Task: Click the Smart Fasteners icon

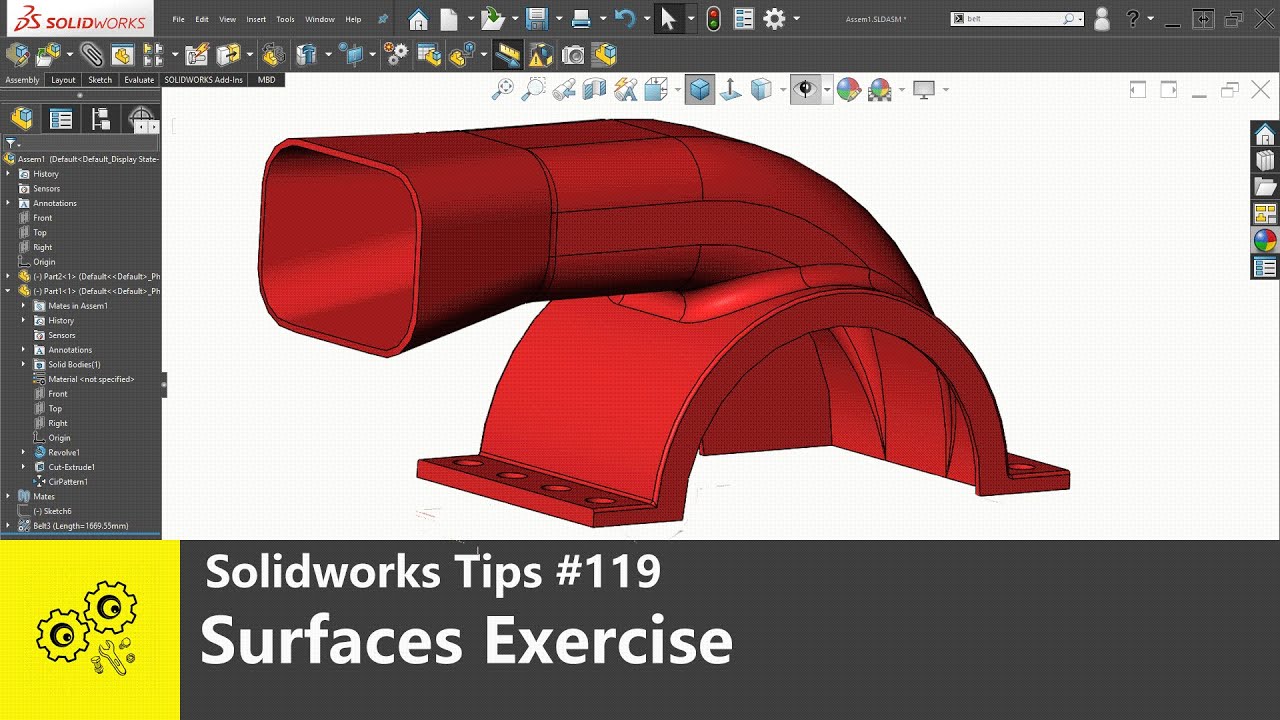Action: click(x=196, y=55)
